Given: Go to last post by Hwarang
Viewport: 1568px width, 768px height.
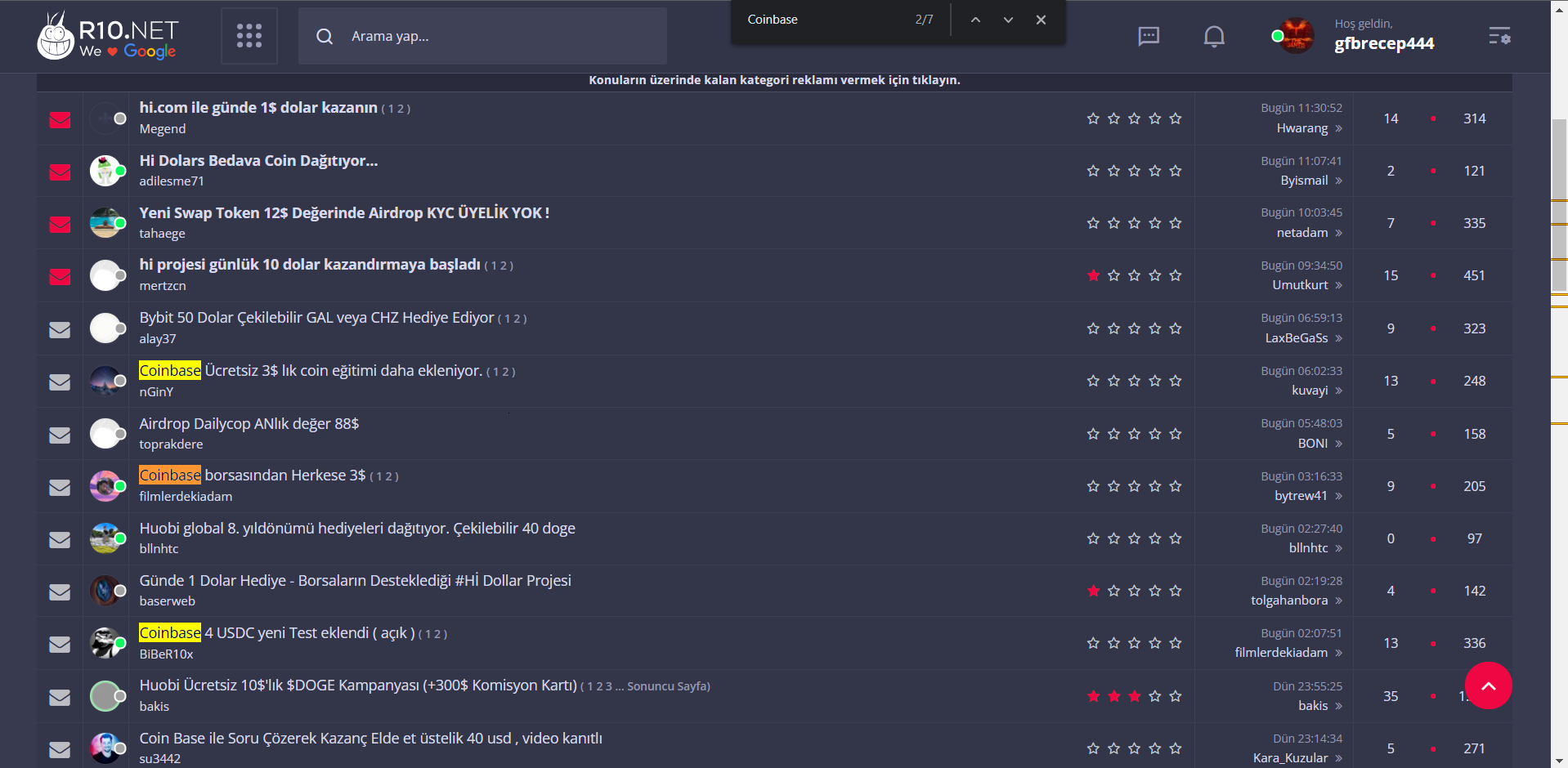Looking at the screenshot, I should click(x=1338, y=128).
